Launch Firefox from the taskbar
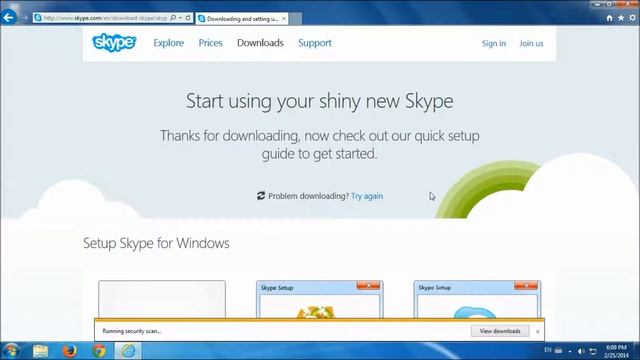640x360 pixels. click(70, 351)
